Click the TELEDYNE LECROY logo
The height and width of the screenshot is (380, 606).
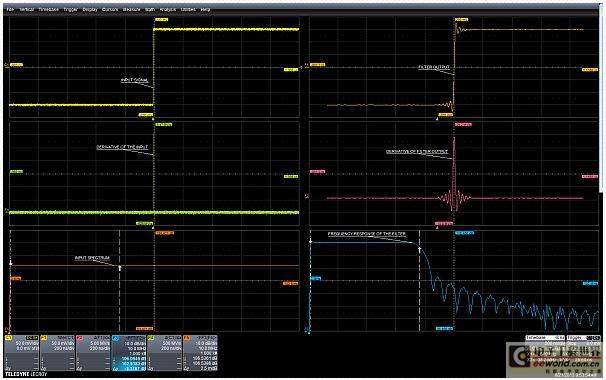tap(26, 374)
